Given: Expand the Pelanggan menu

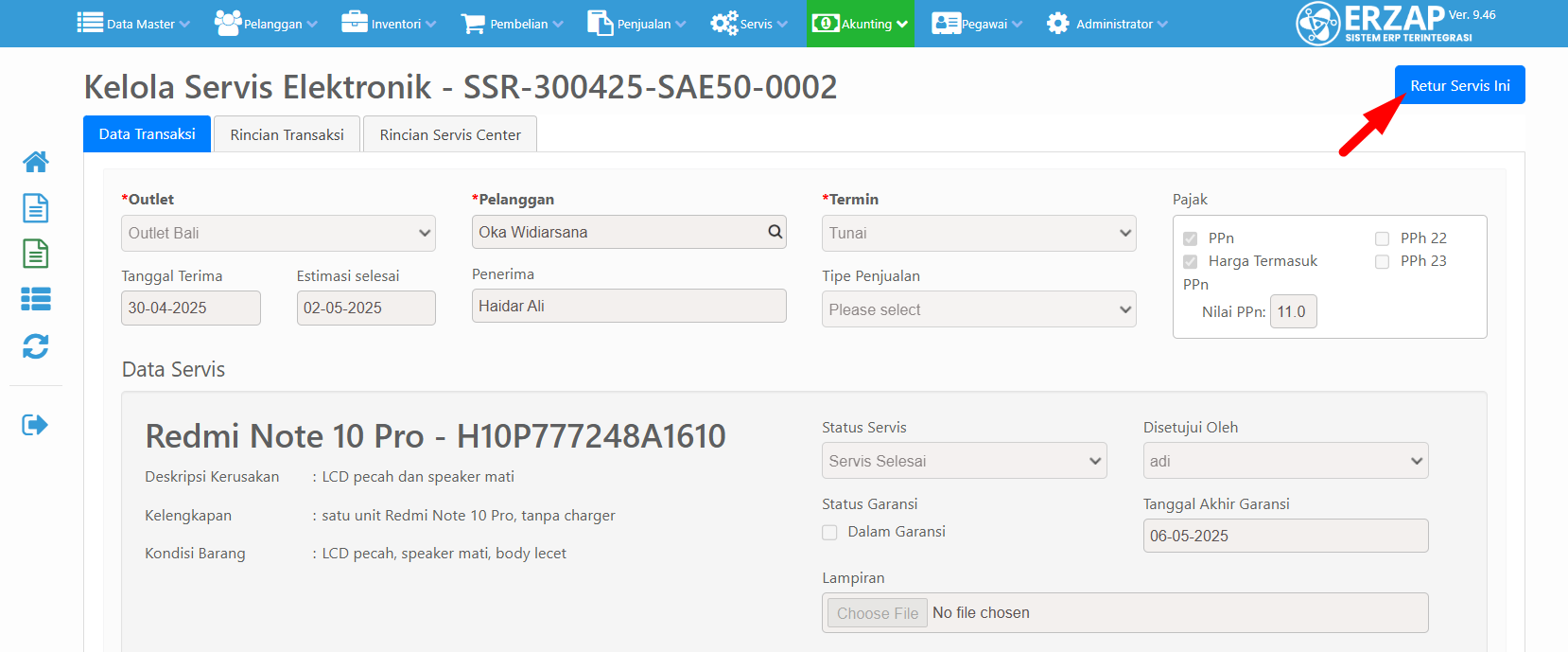Looking at the screenshot, I should pos(266,24).
